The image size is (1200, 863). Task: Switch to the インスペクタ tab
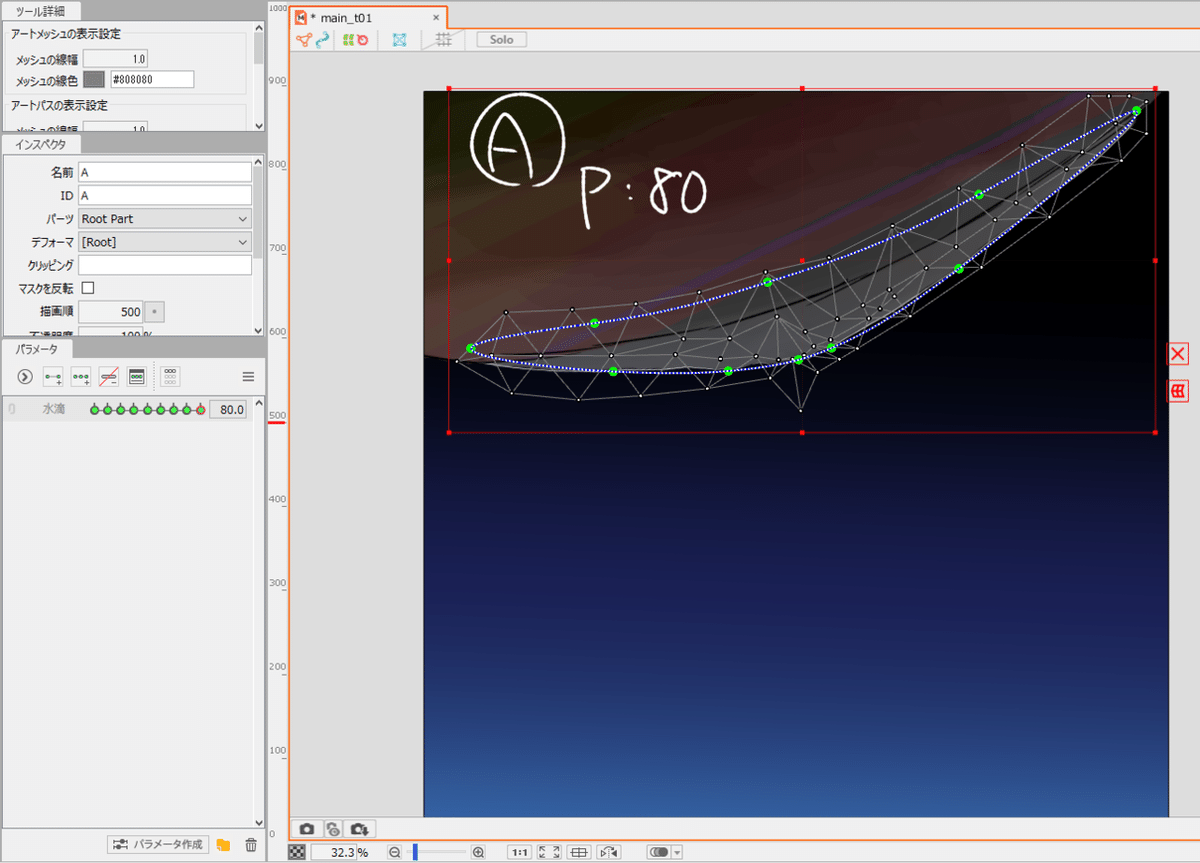(x=41, y=144)
